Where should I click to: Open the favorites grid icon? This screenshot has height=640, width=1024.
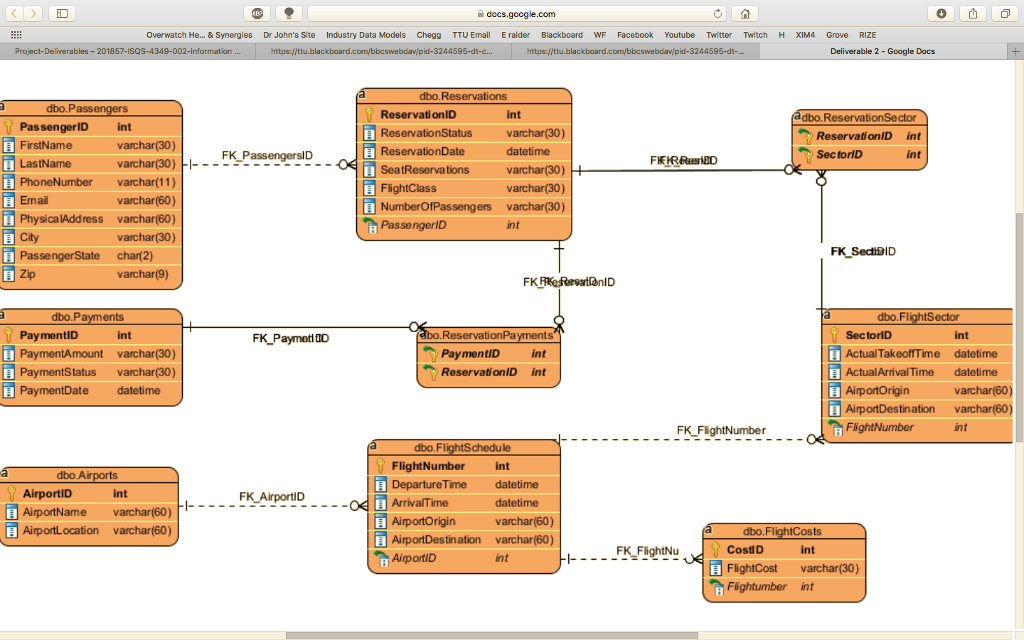click(16, 34)
